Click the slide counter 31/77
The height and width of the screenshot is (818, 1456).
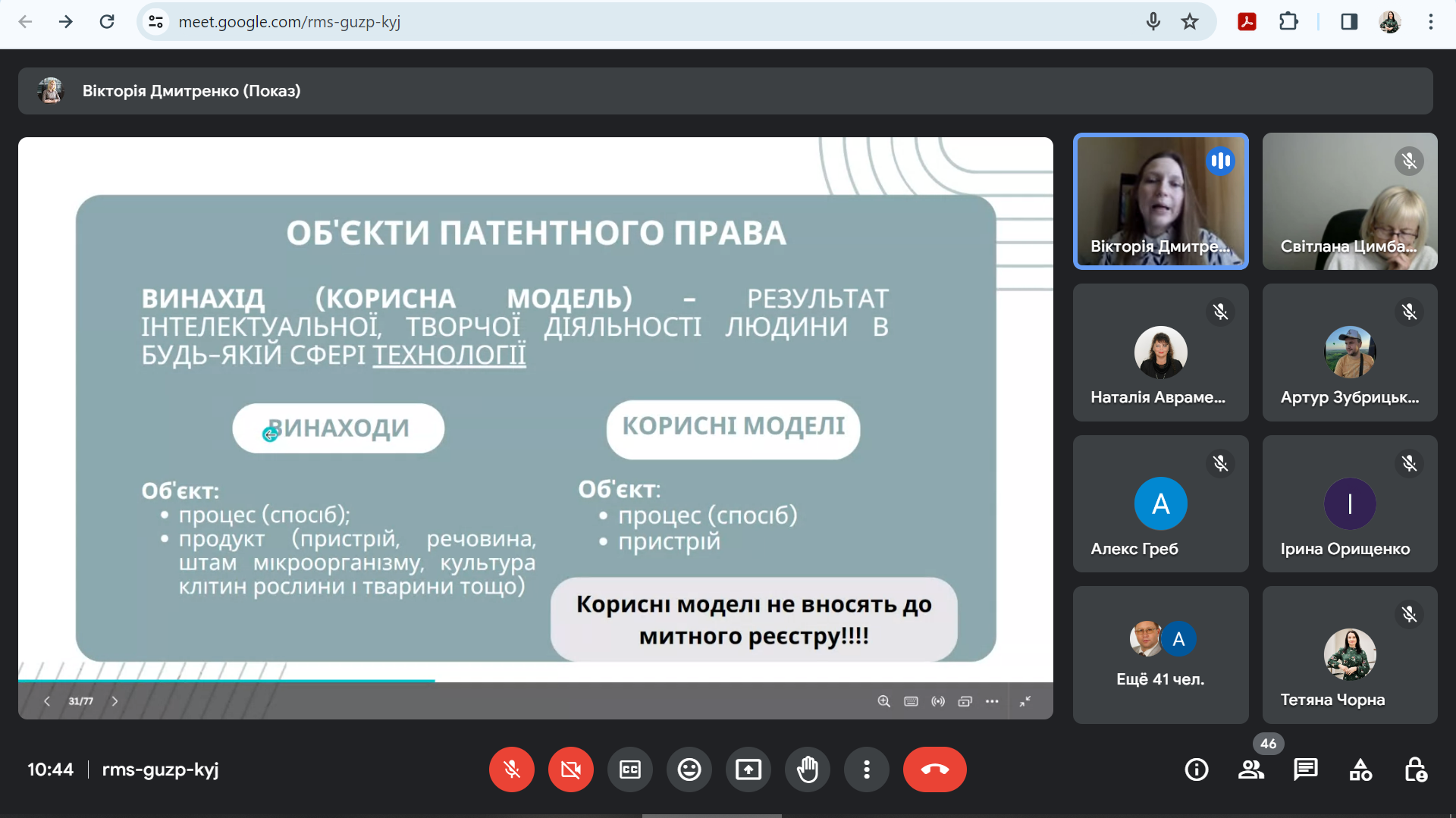pos(80,701)
